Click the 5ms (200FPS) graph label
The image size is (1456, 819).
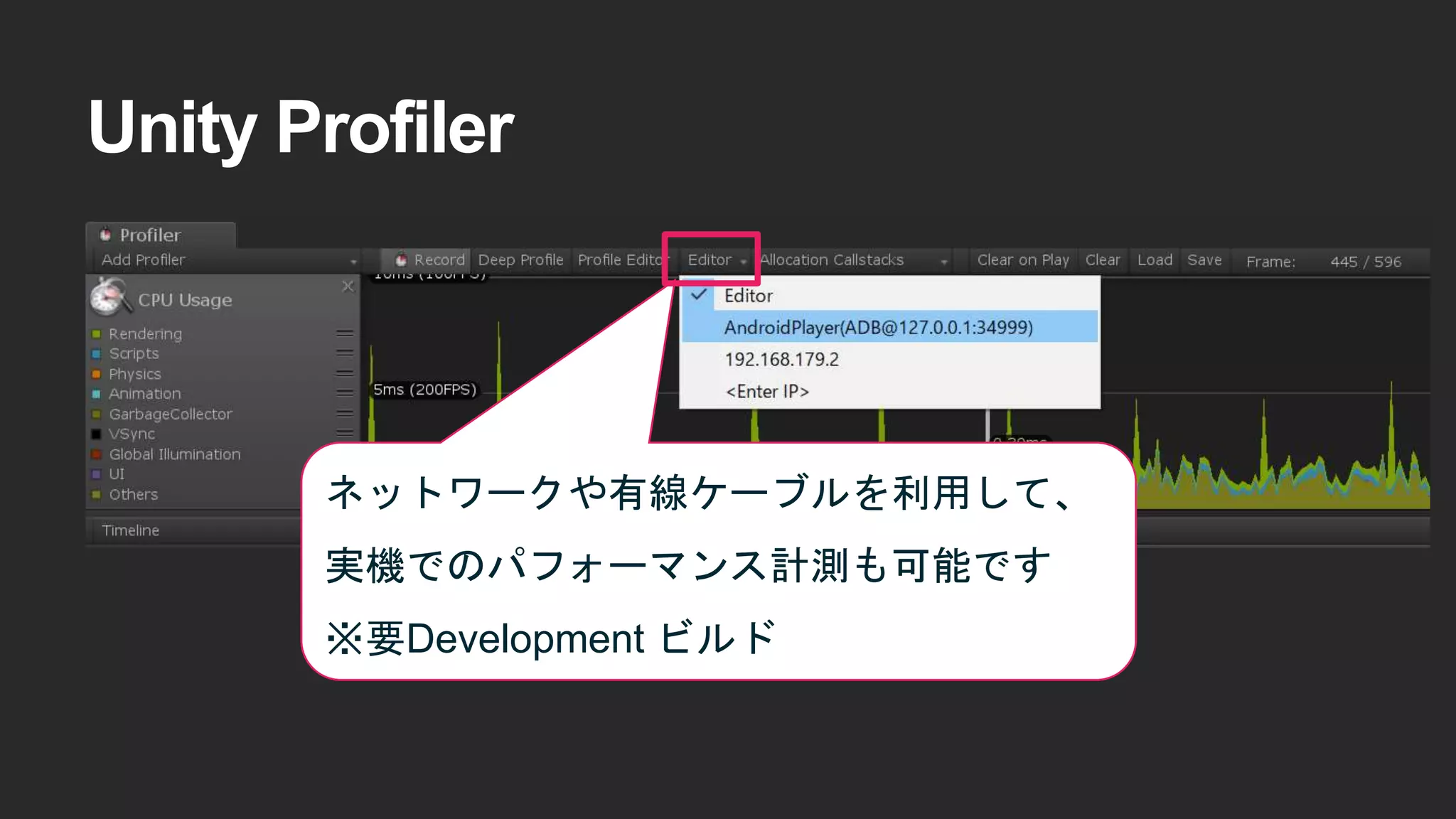pyautogui.click(x=424, y=390)
